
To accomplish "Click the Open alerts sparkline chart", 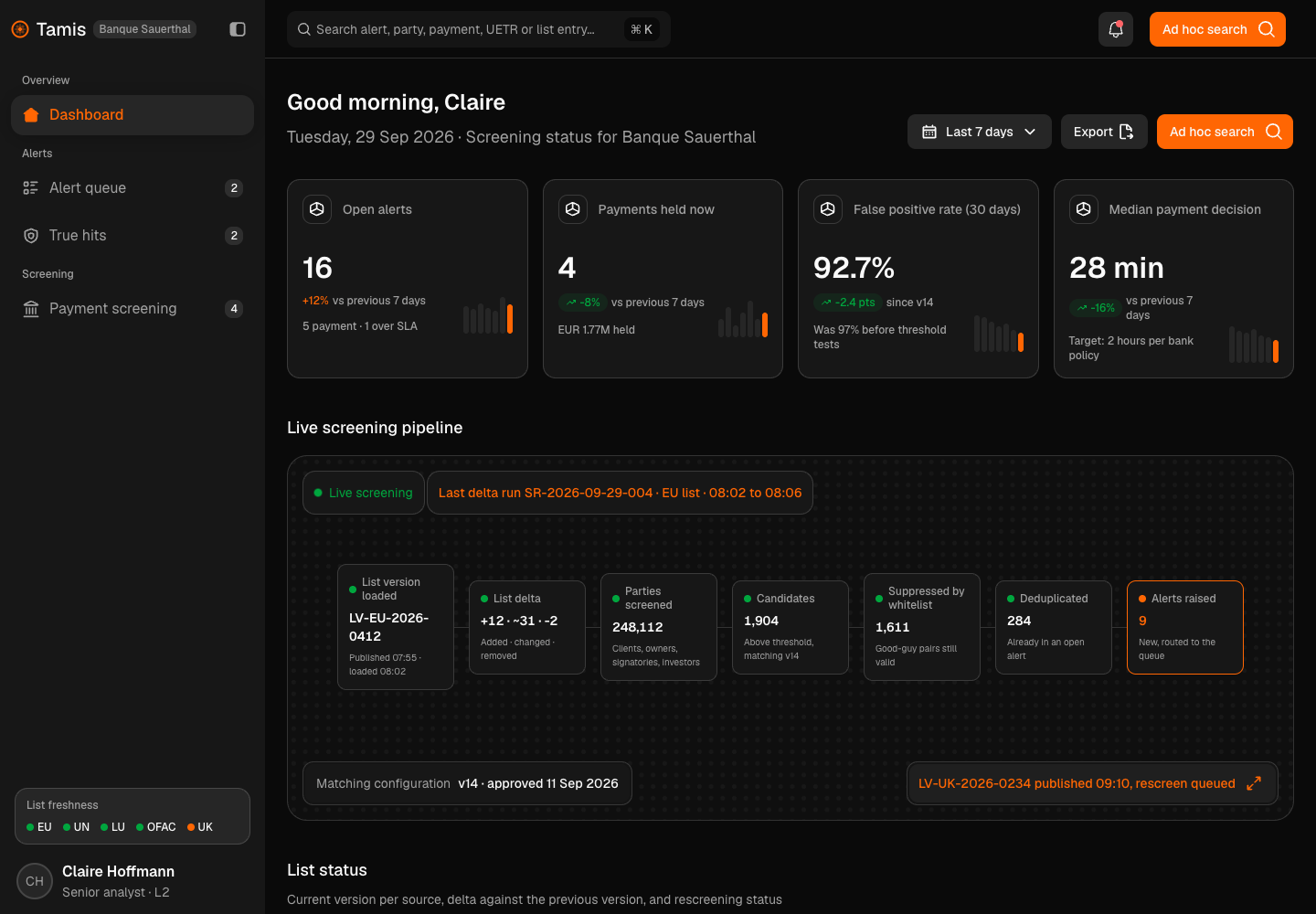I will [x=488, y=315].
